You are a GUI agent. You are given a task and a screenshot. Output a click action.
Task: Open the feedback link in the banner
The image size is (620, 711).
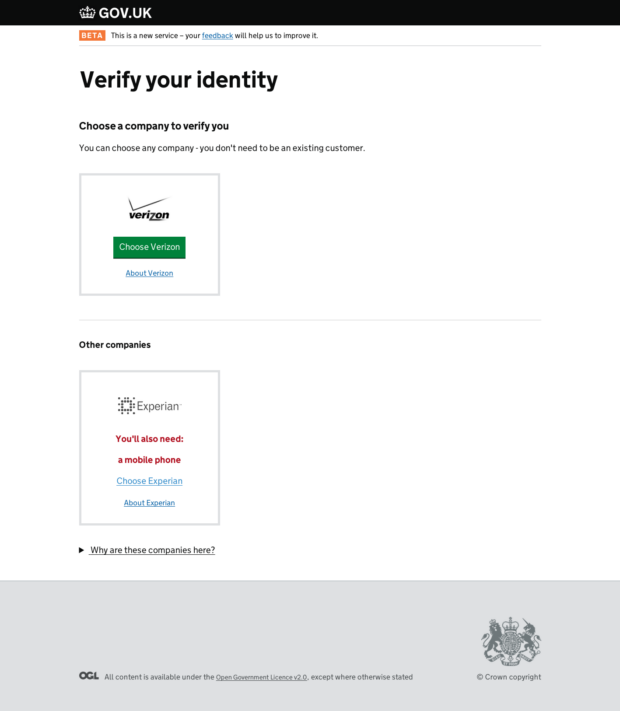(x=217, y=36)
